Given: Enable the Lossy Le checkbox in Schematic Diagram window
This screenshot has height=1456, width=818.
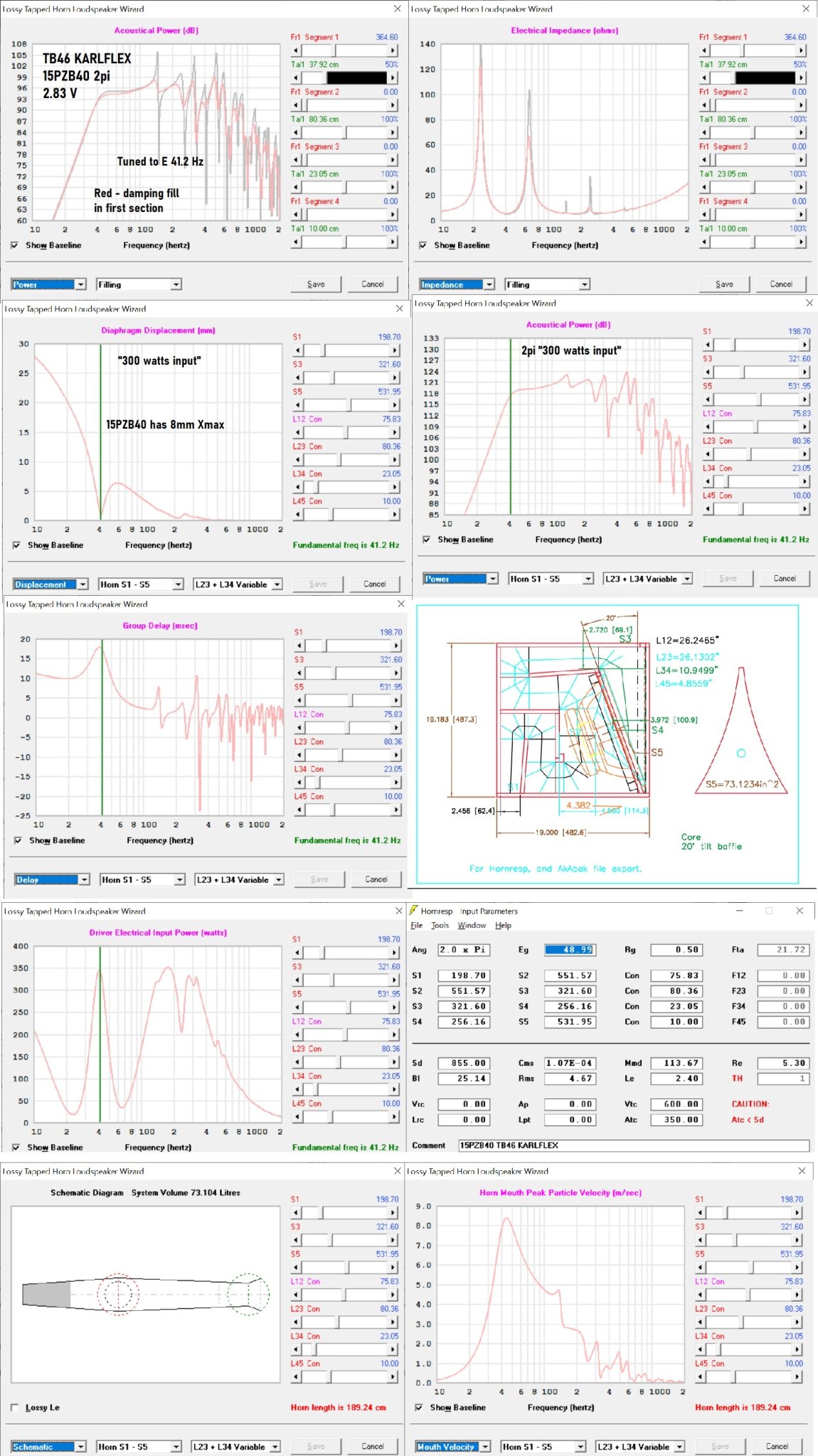Looking at the screenshot, I should pos(15,1408).
